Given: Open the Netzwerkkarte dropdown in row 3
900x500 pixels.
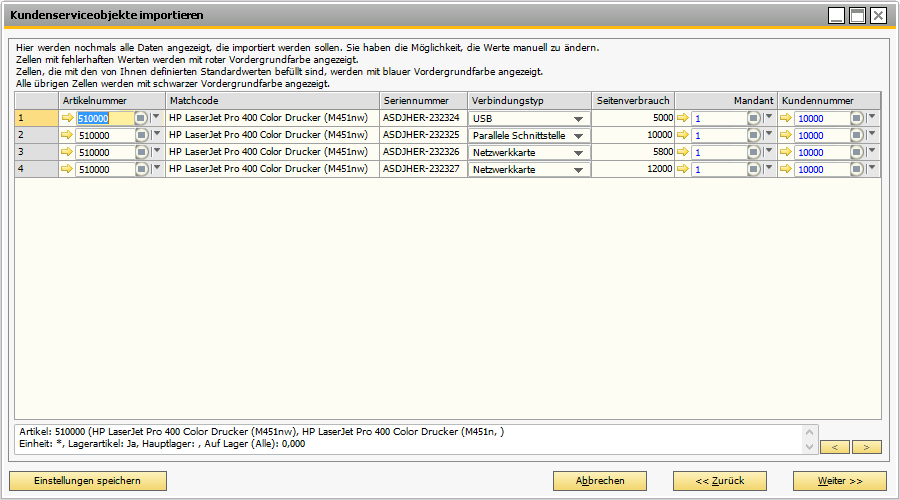Looking at the screenshot, I should [579, 153].
